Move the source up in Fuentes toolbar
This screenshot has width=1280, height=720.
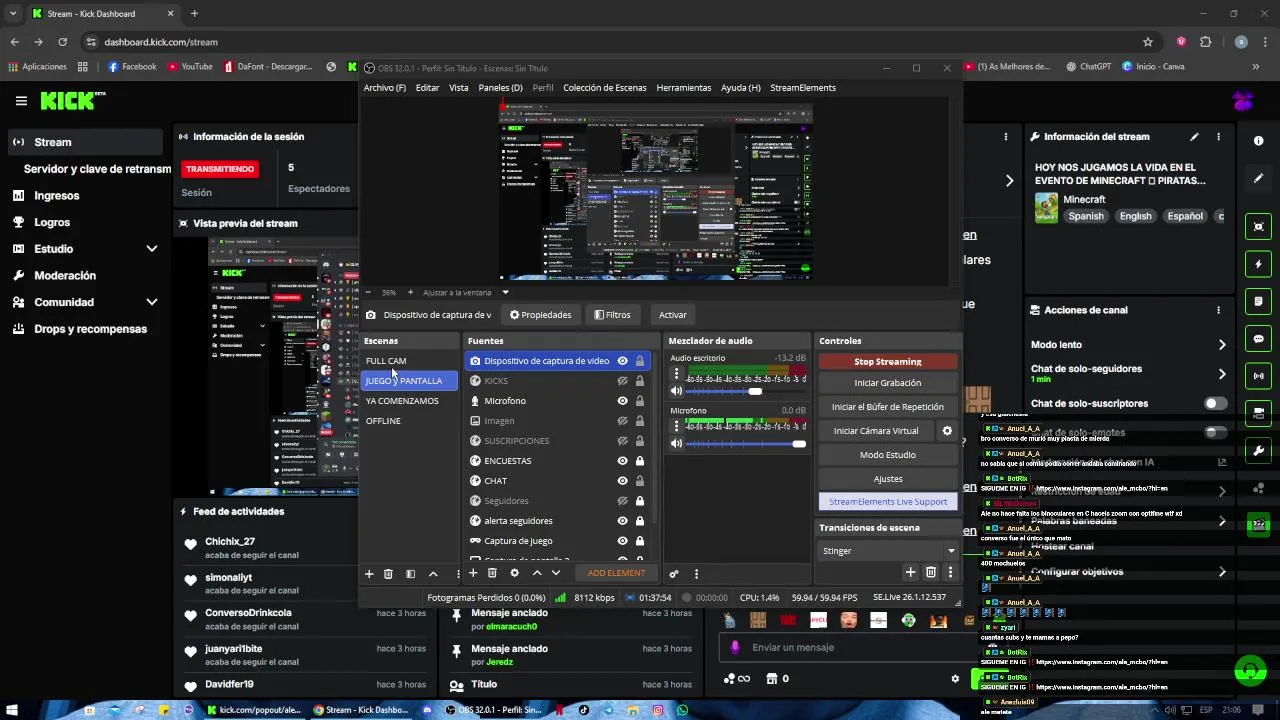pos(537,573)
